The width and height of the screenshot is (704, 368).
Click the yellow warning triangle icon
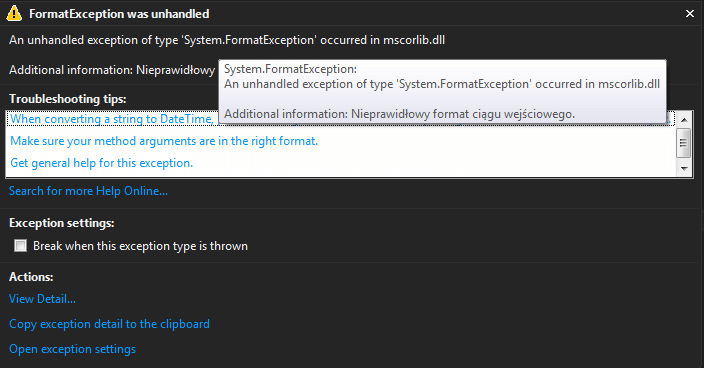coord(14,13)
